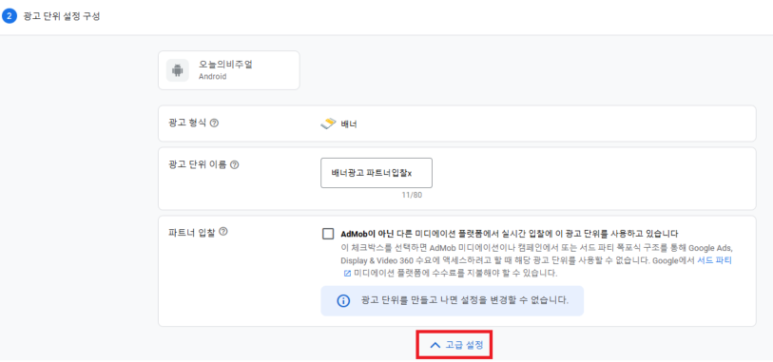Open the 서드 파티 link

tap(714, 260)
